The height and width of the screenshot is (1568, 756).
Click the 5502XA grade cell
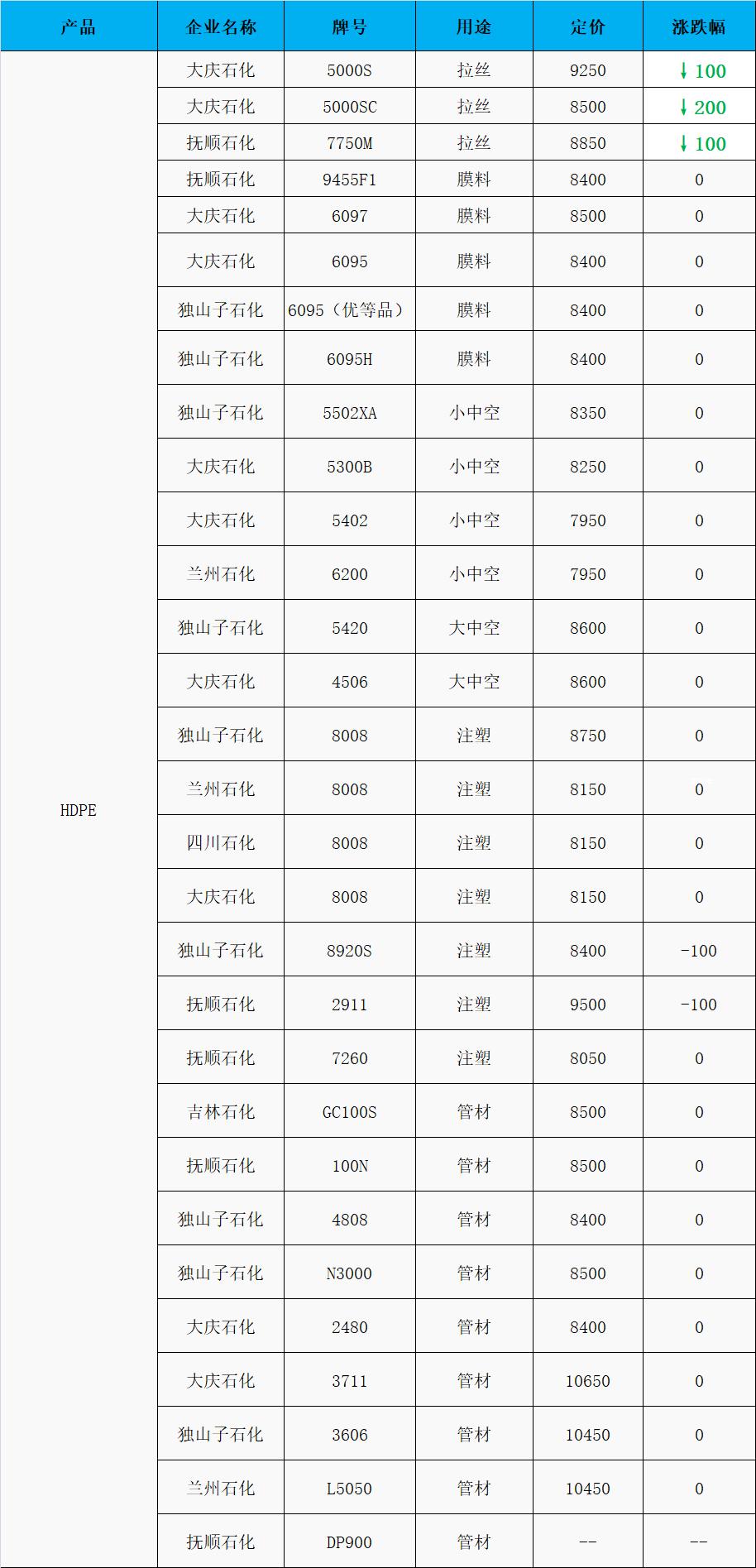tap(349, 413)
